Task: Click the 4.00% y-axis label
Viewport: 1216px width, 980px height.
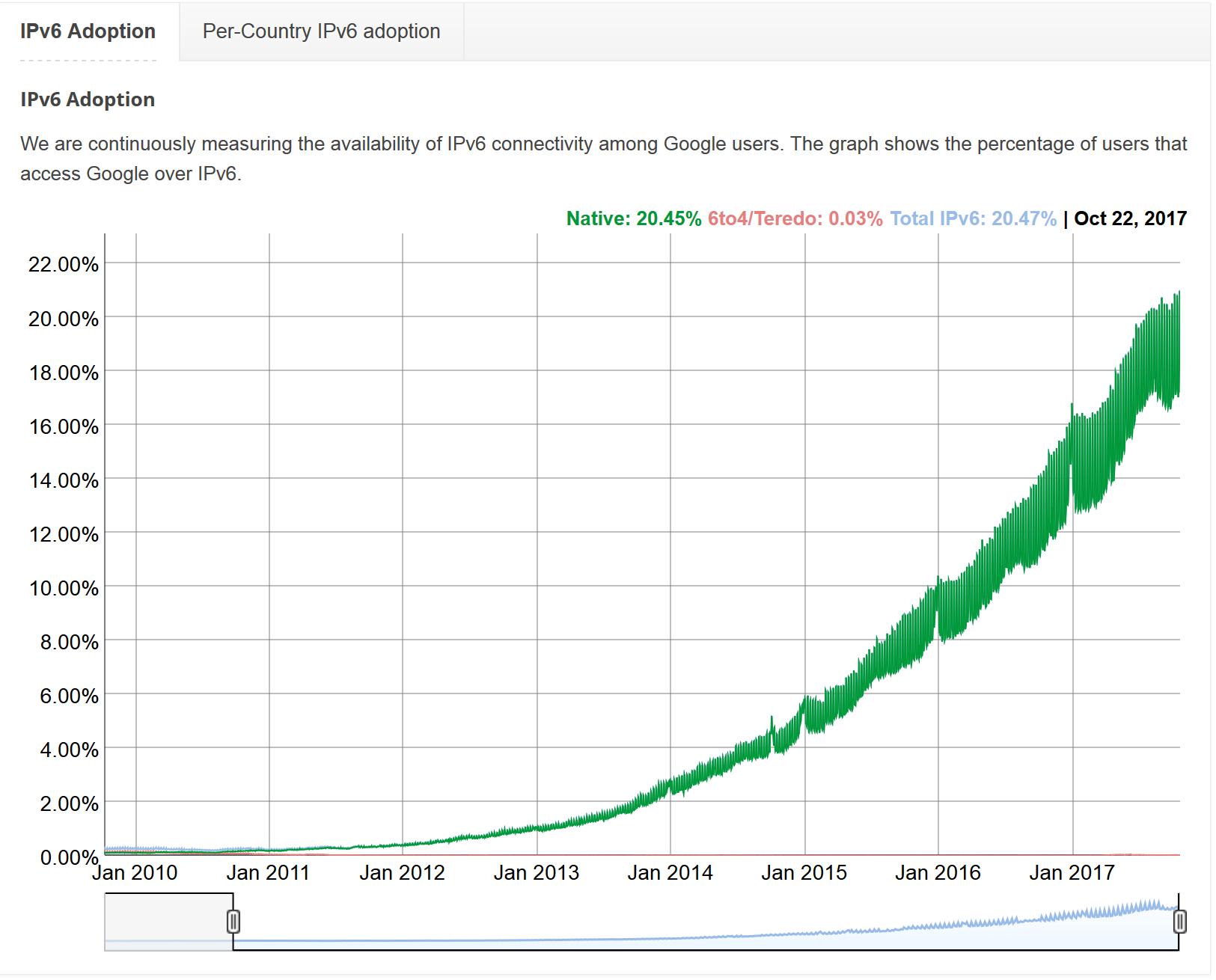Action: [69, 750]
